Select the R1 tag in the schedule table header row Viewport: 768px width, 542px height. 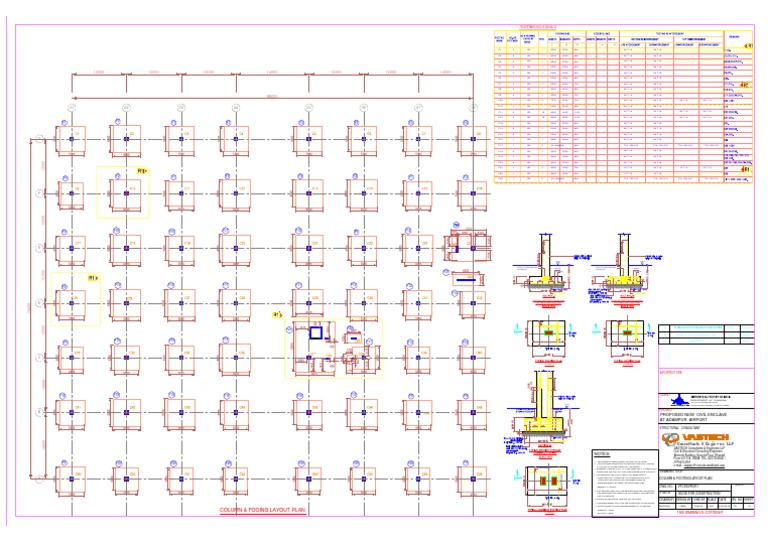coord(747,46)
